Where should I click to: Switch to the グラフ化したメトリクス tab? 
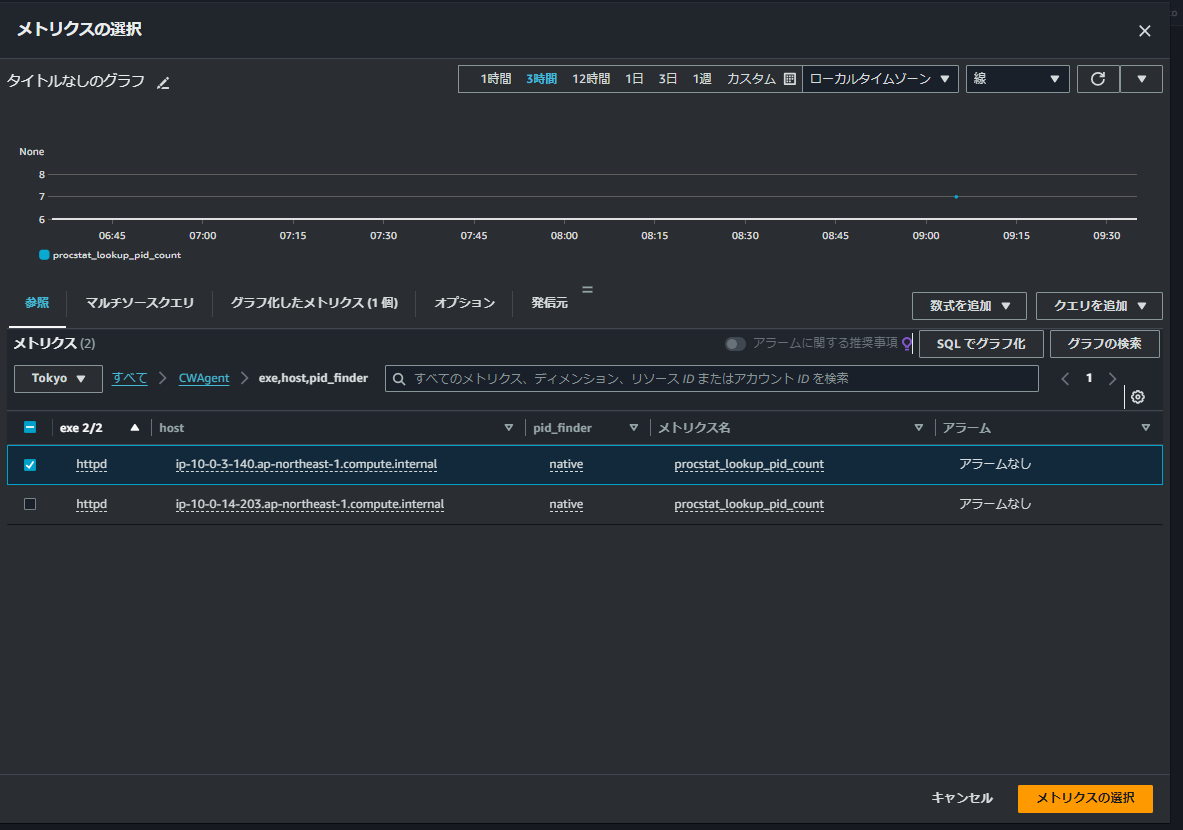click(x=313, y=302)
